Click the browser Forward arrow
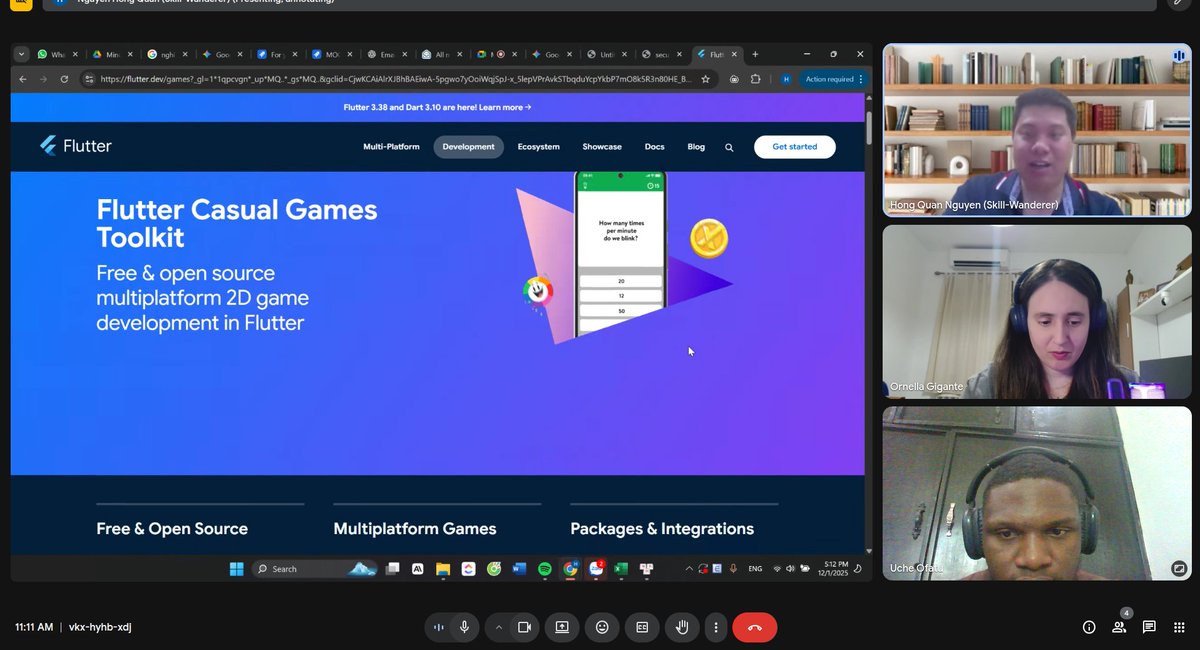This screenshot has height=650, width=1200. pos(43,79)
